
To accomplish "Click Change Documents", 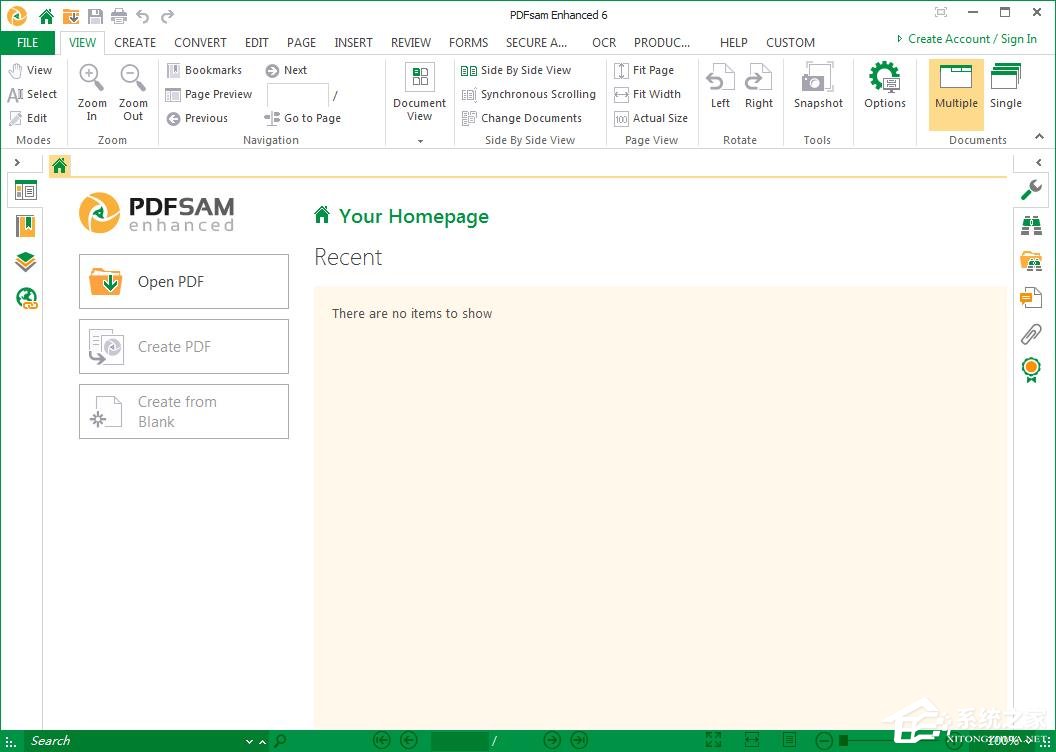I will 522,118.
